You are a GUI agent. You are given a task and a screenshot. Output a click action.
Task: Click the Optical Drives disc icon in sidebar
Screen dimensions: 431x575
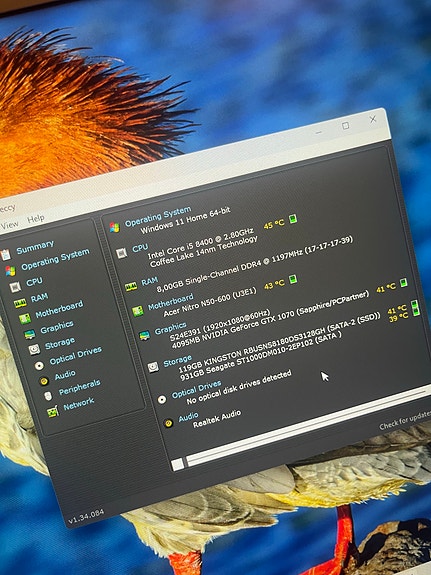pyautogui.click(x=39, y=366)
